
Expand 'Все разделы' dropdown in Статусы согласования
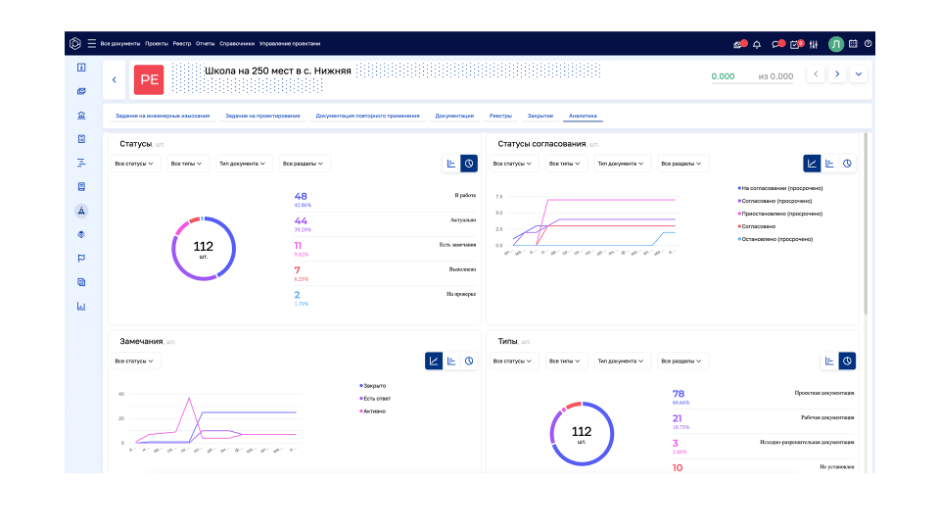tap(685, 163)
